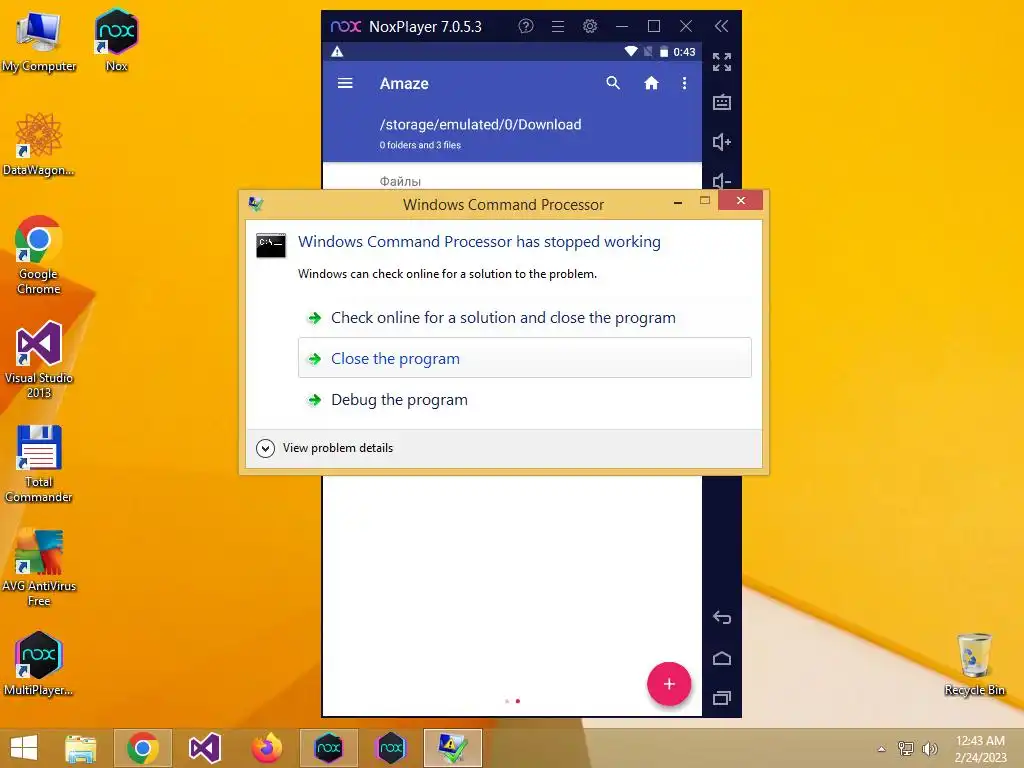Viewport: 1024px width, 768px height.
Task: Switch to error dialog taskbar button
Action: pos(453,748)
